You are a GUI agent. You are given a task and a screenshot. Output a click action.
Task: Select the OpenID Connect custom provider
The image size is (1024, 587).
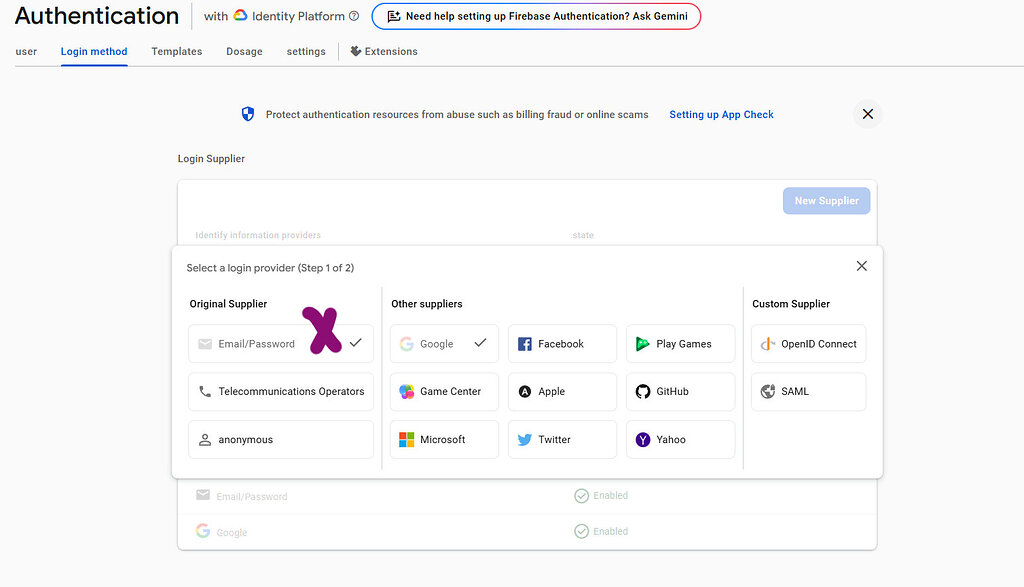[x=808, y=343]
